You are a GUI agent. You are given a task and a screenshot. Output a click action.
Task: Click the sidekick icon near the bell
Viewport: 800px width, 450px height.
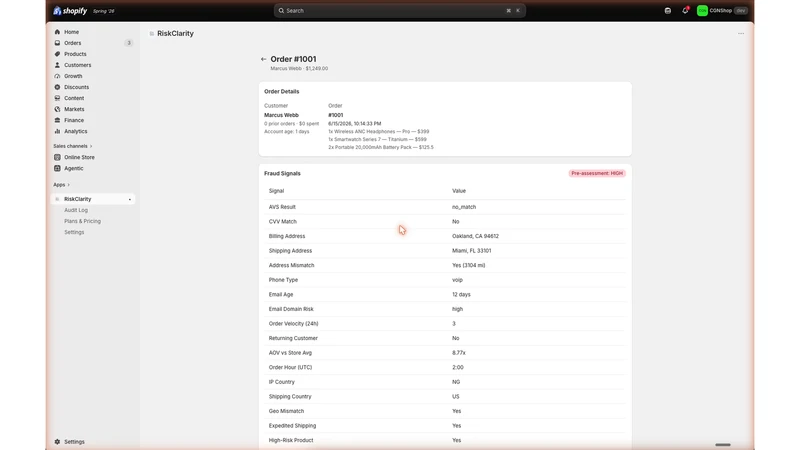click(667, 11)
